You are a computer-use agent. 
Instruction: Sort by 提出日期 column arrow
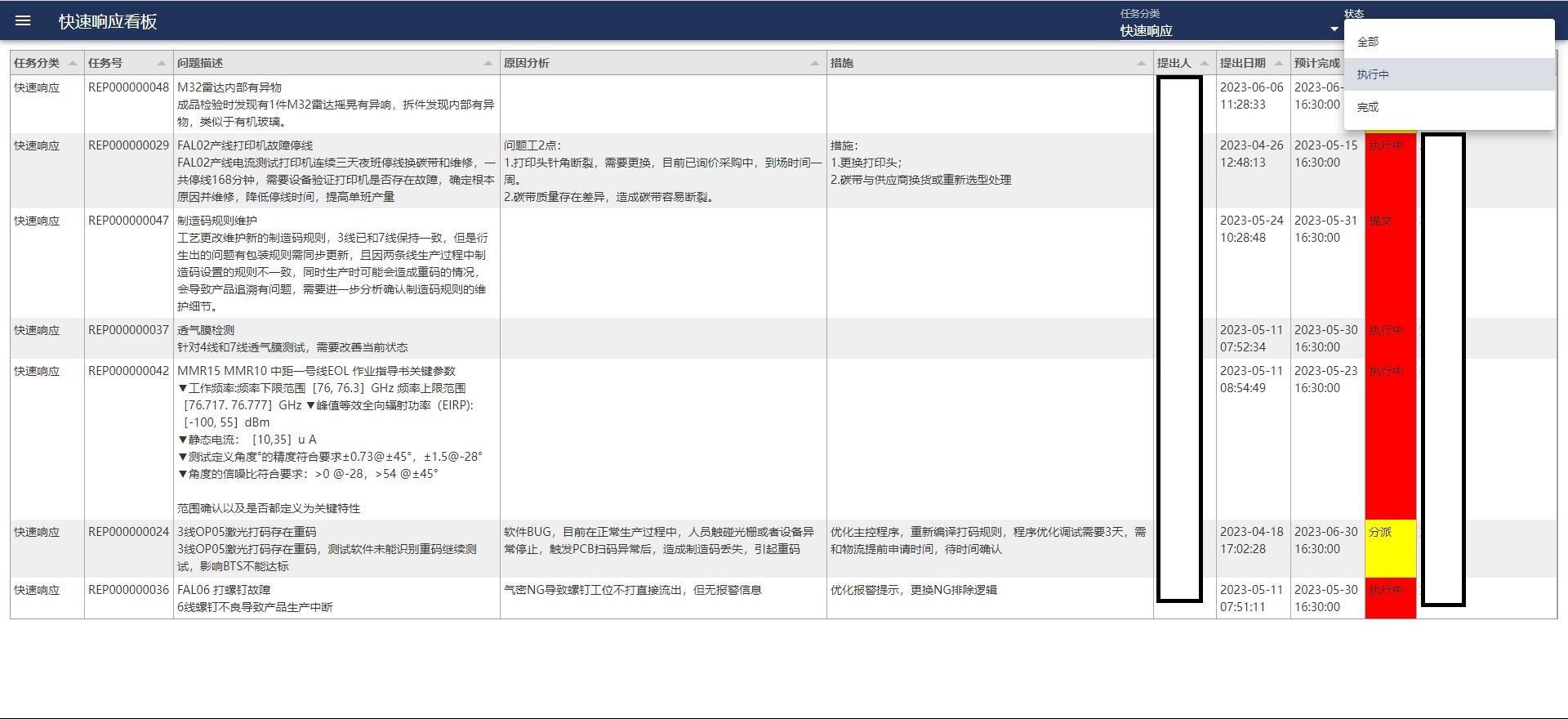[x=1278, y=64]
